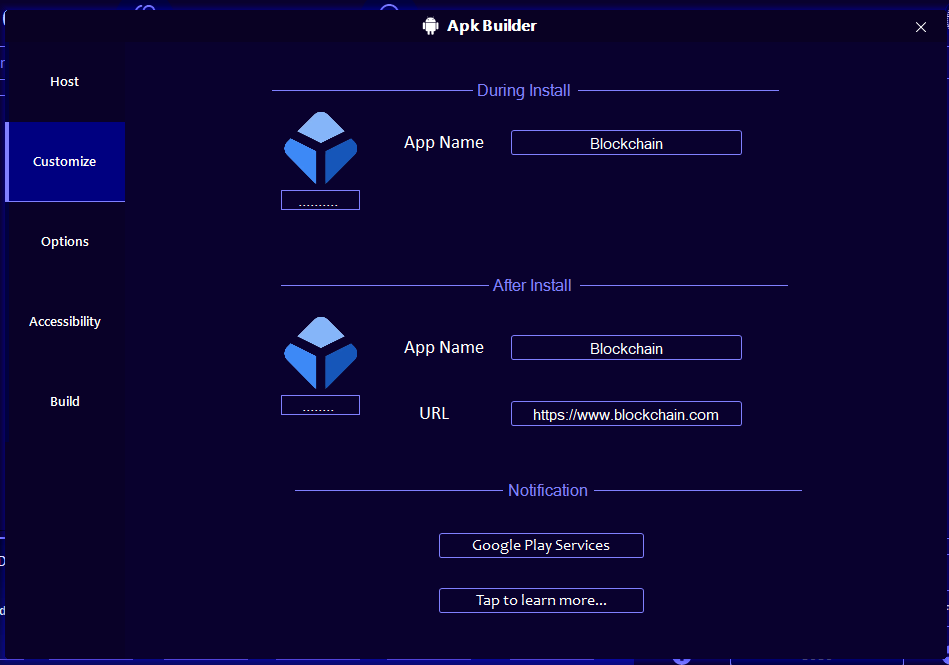
Task: Go to the Accessibility tab
Action: (x=65, y=322)
